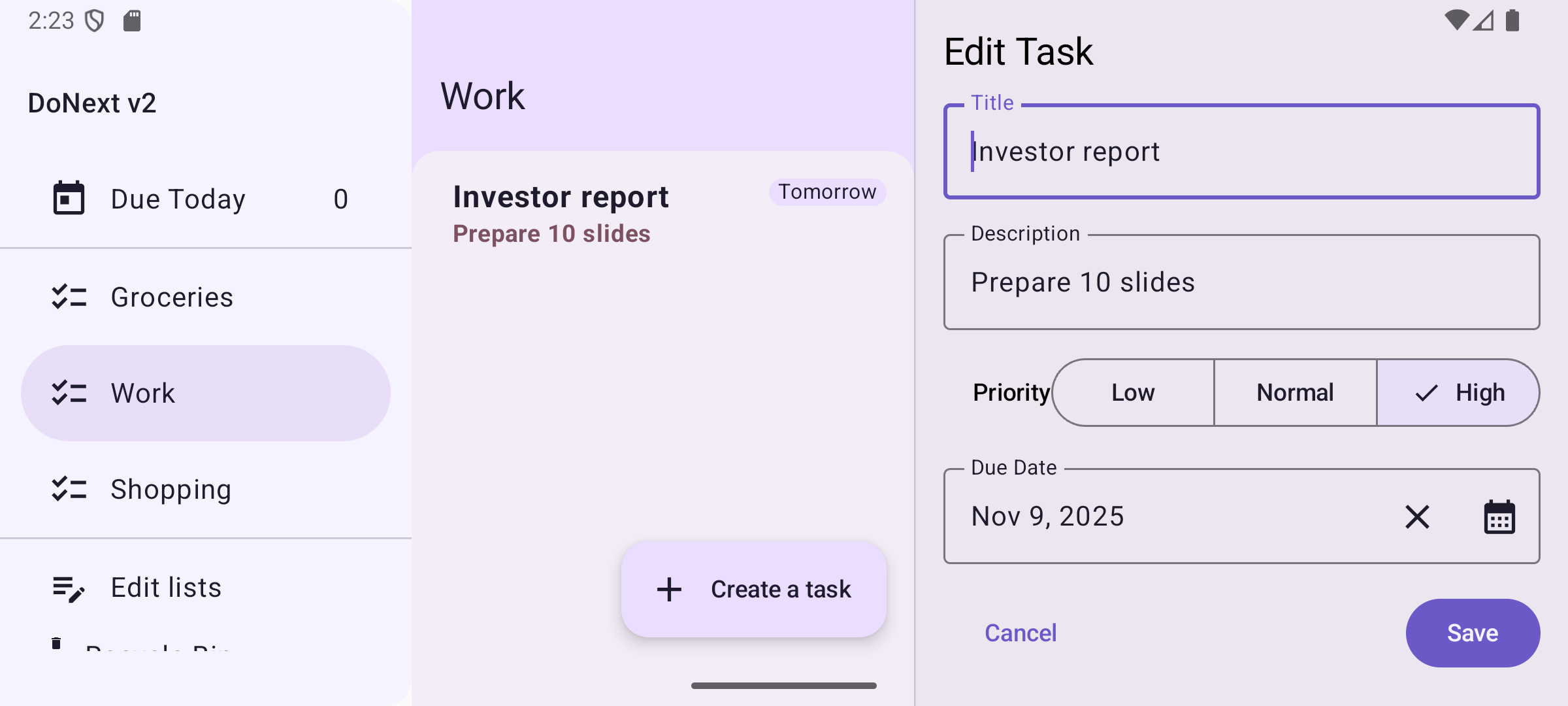The image size is (1568, 706).
Task: Set priority to Normal
Action: (1295, 393)
